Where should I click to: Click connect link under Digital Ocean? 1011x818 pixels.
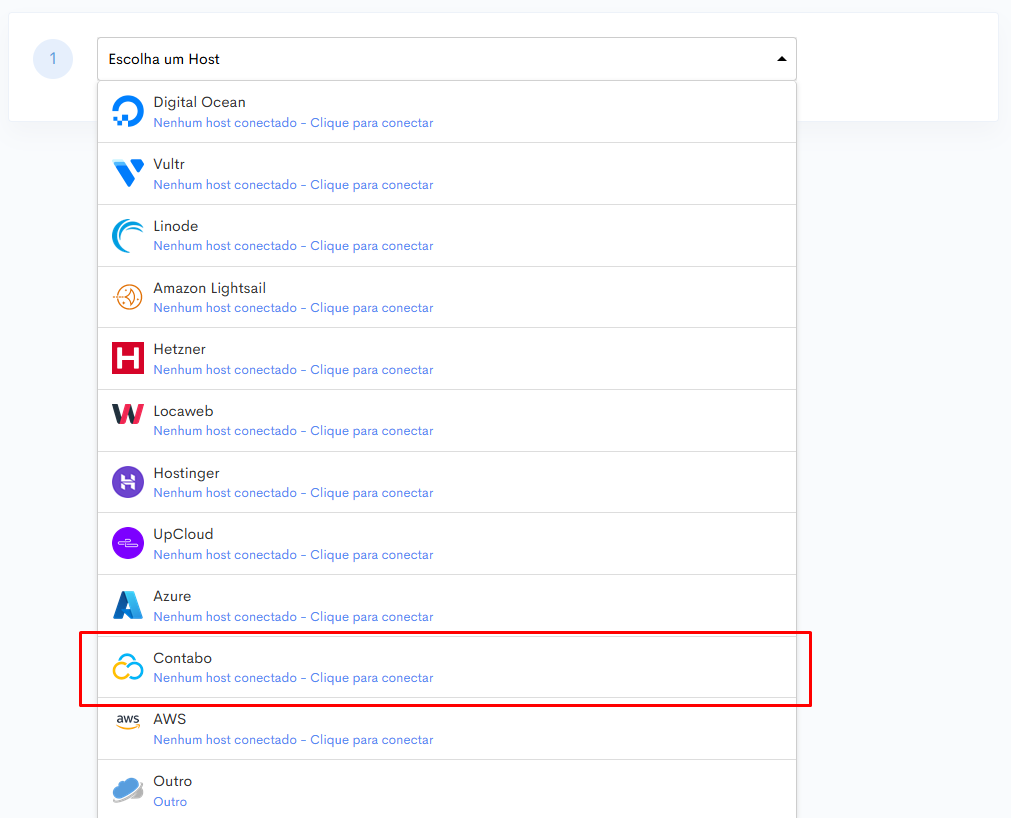click(x=293, y=122)
